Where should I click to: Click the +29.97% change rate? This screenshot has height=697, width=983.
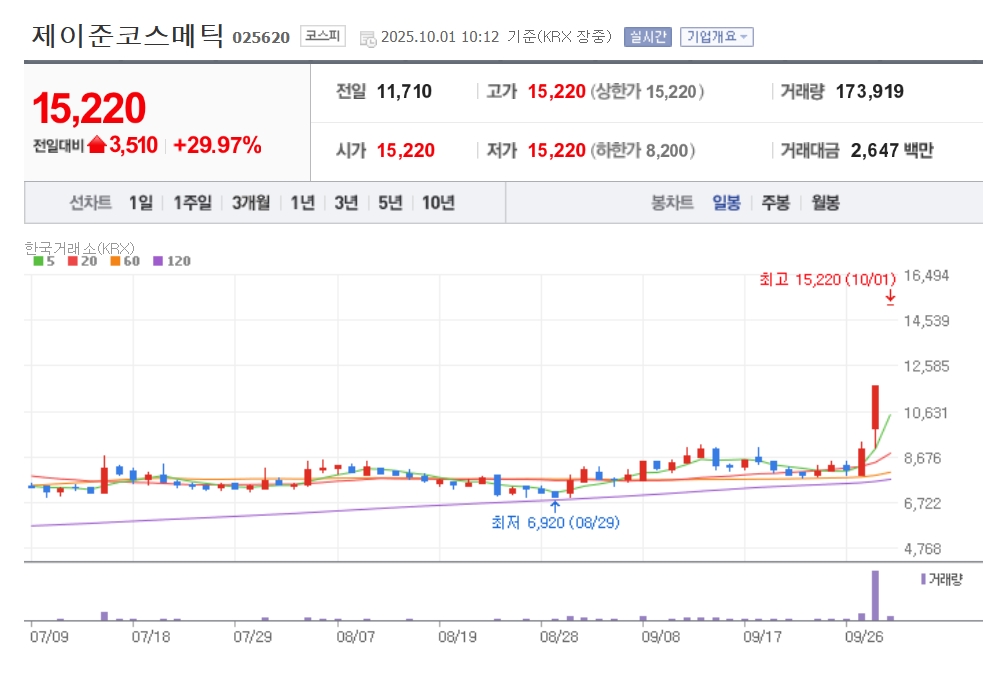[x=217, y=145]
